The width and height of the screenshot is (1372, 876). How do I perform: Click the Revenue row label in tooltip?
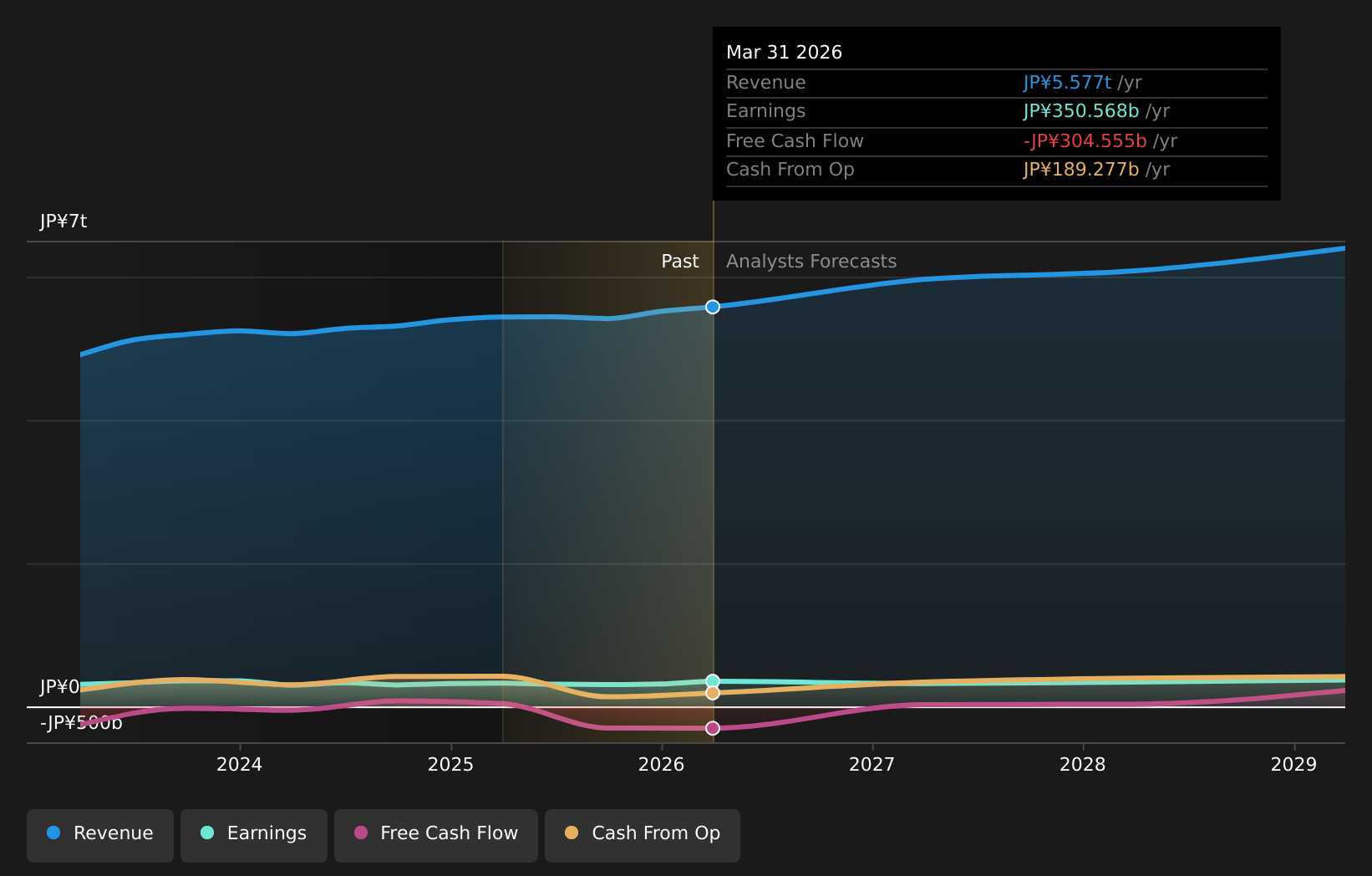point(766,83)
